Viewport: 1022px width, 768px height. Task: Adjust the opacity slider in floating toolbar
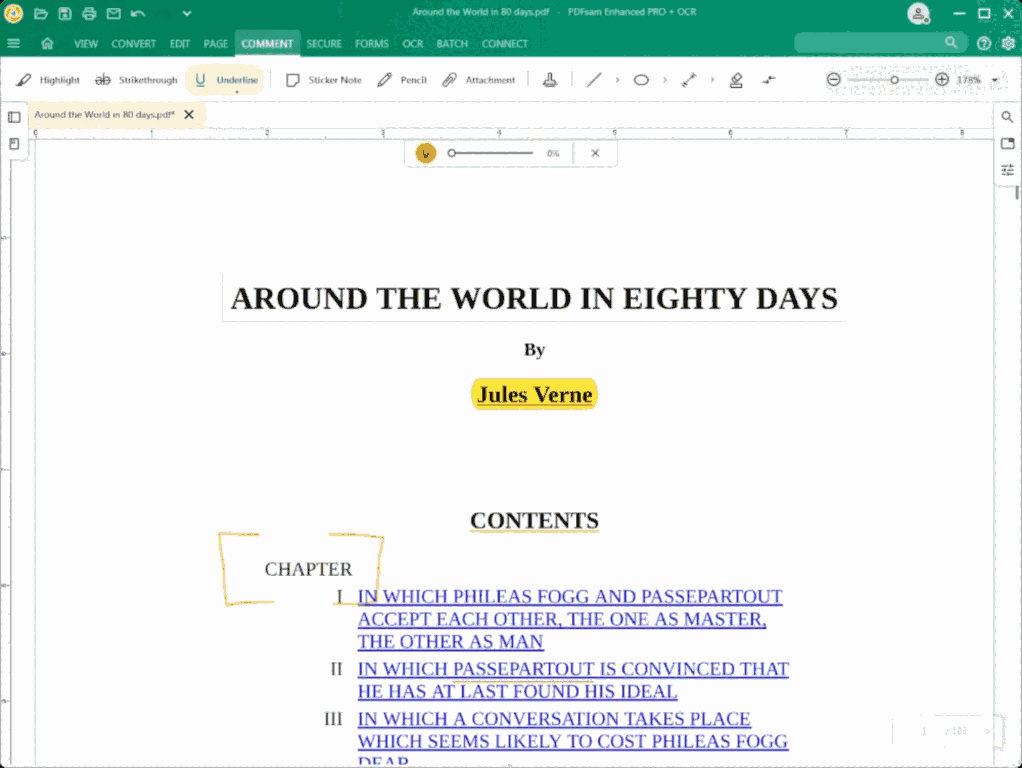[x=490, y=153]
